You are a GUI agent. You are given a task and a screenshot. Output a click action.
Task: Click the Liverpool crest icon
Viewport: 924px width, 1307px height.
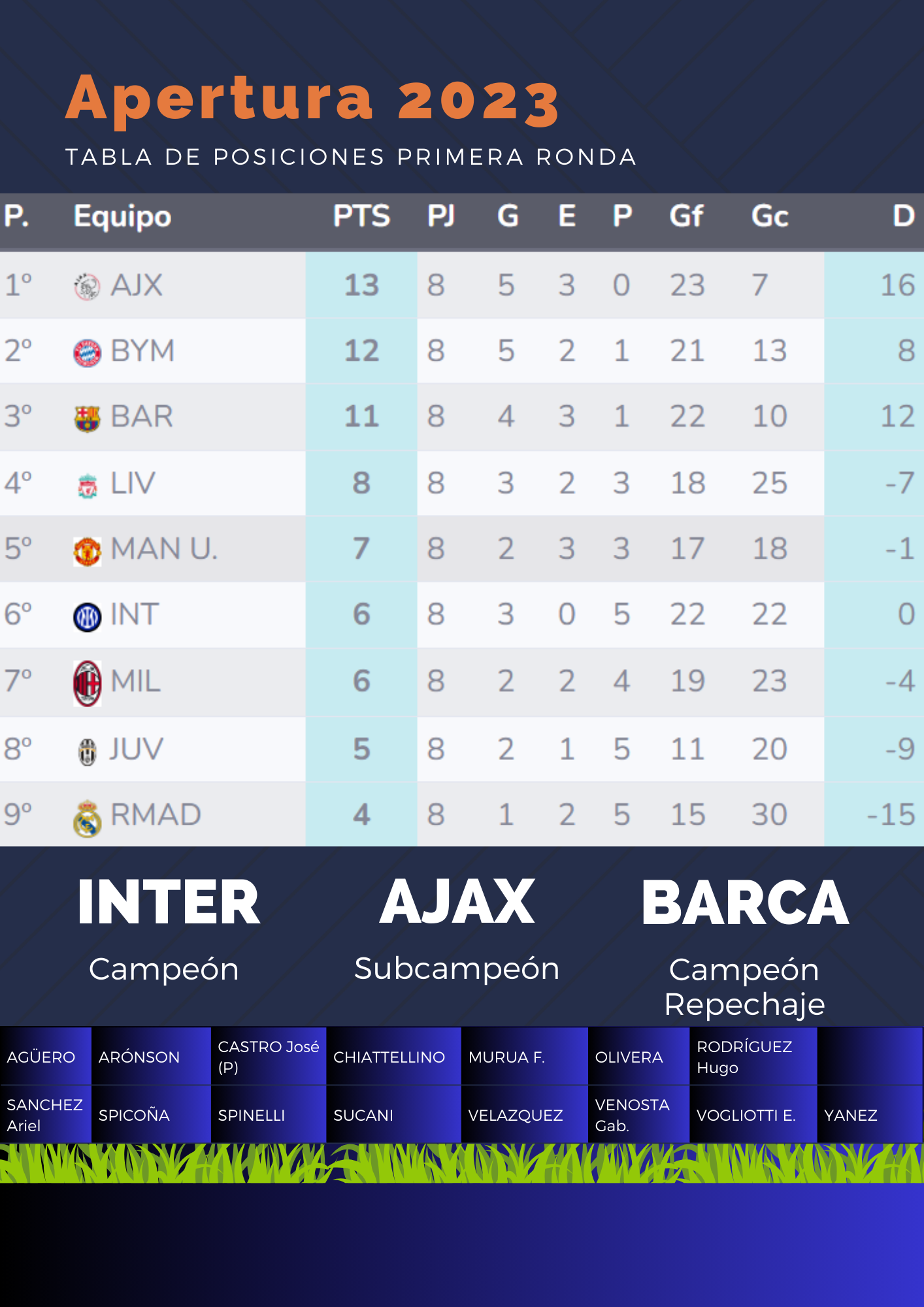tap(88, 486)
